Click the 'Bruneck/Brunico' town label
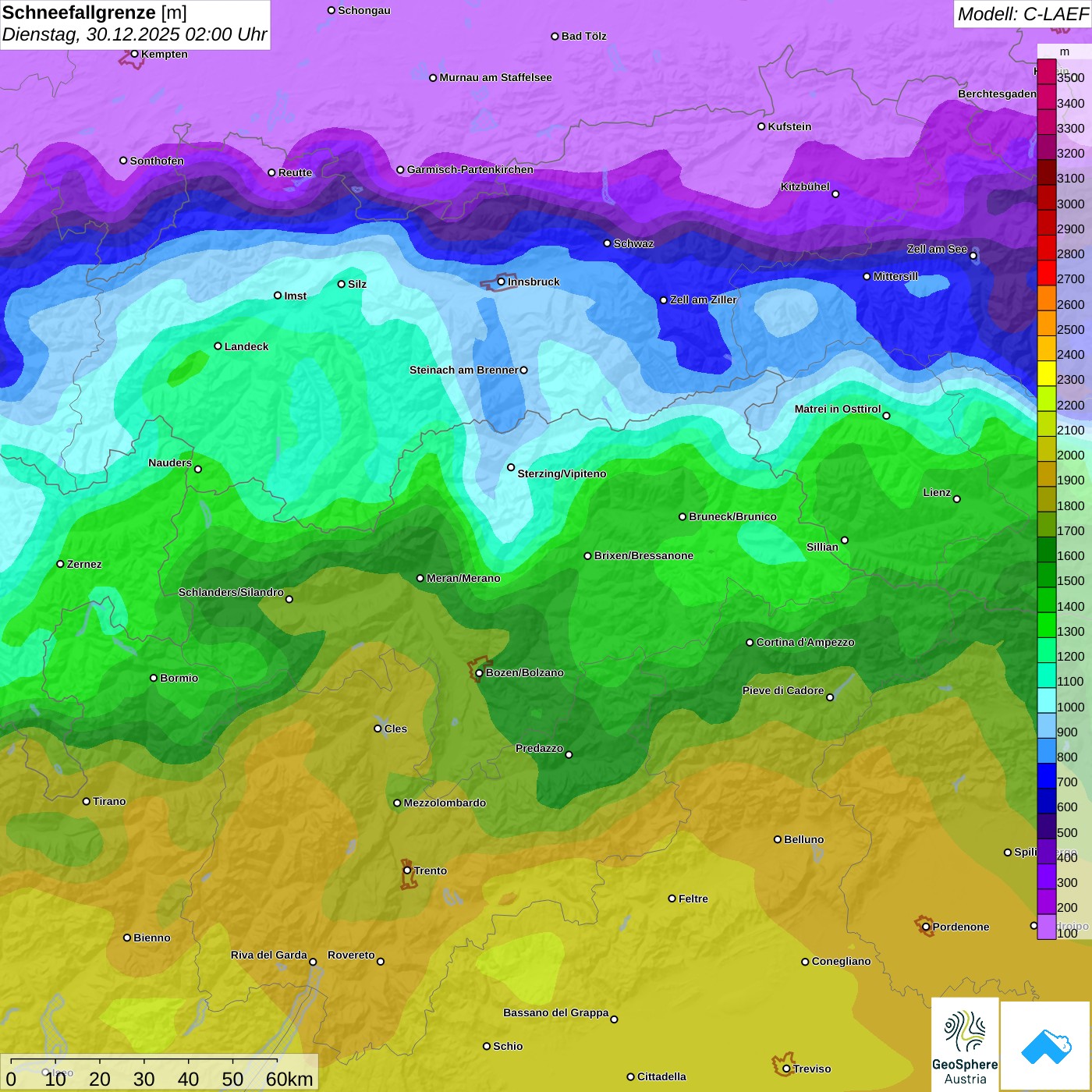The height and width of the screenshot is (1092, 1092). pos(732,516)
